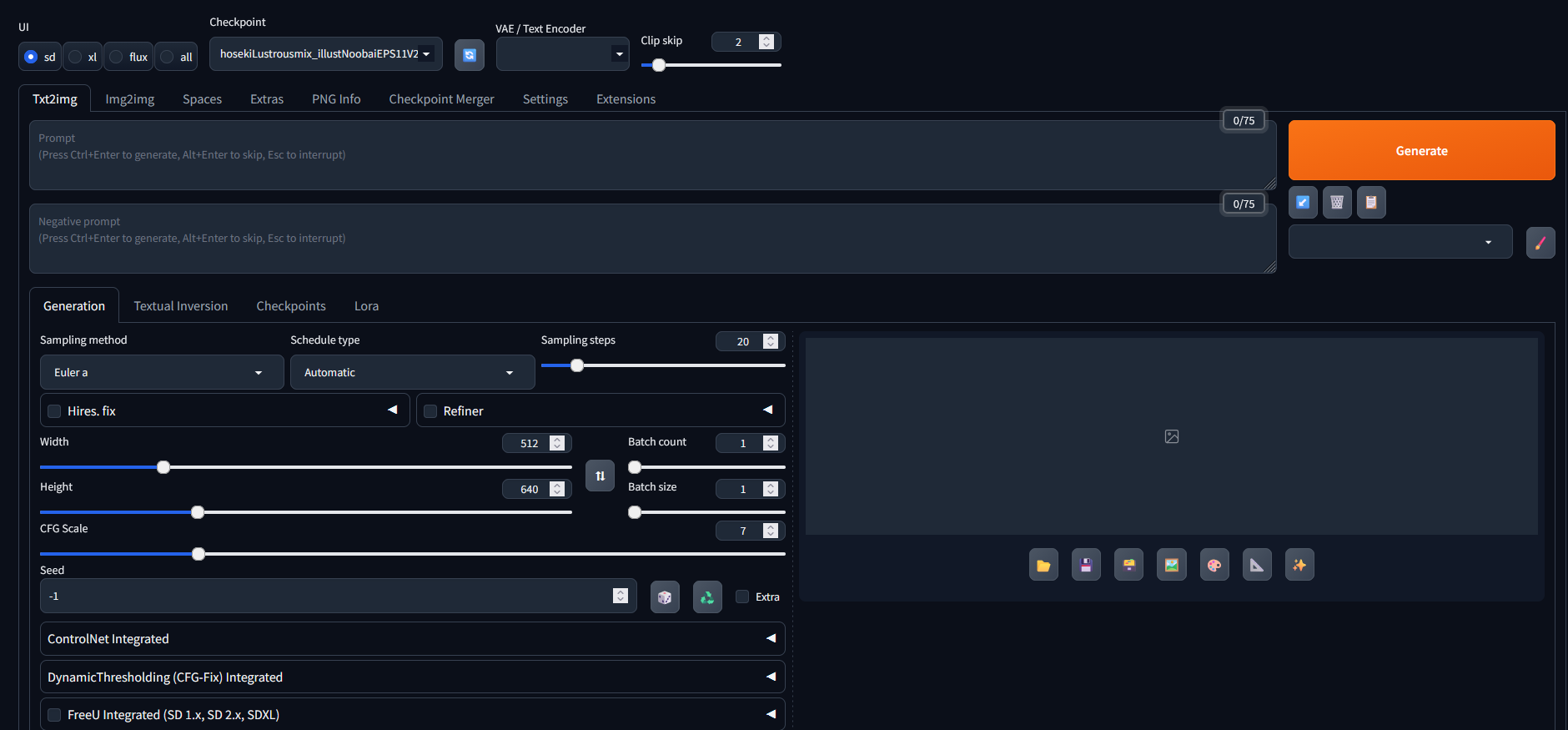1568x730 pixels.
Task: Swap width and height values
Action: coord(600,476)
